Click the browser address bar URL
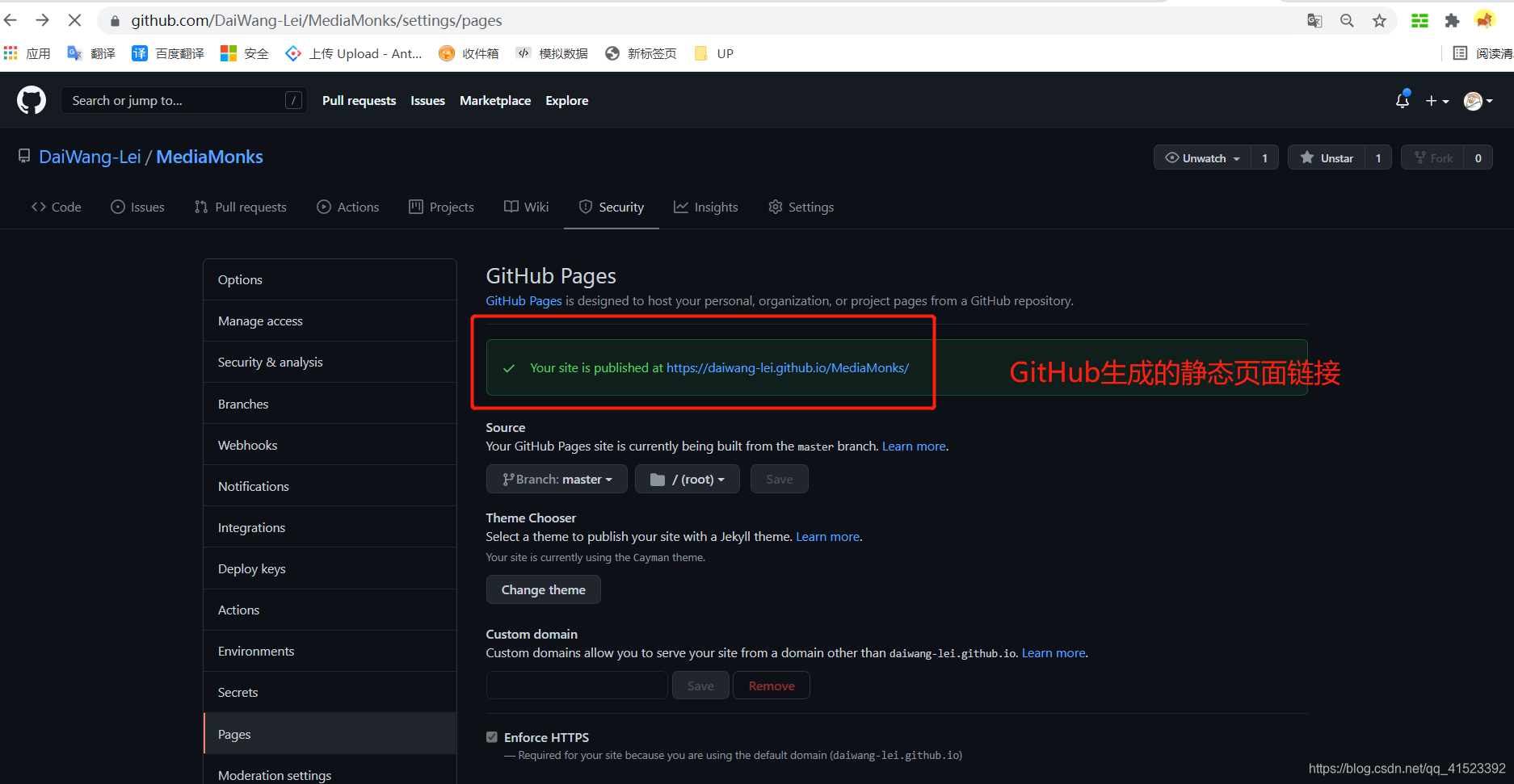The width and height of the screenshot is (1514, 784). pyautogui.click(x=317, y=21)
